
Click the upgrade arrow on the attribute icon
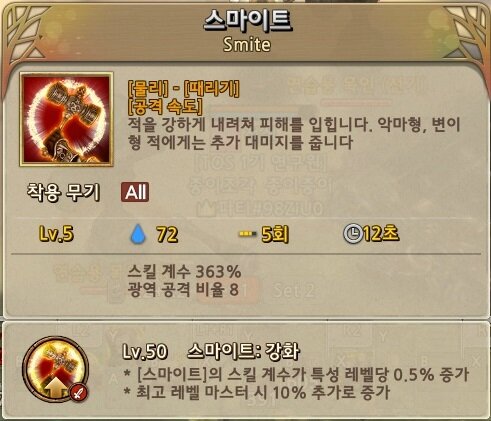click(56, 388)
